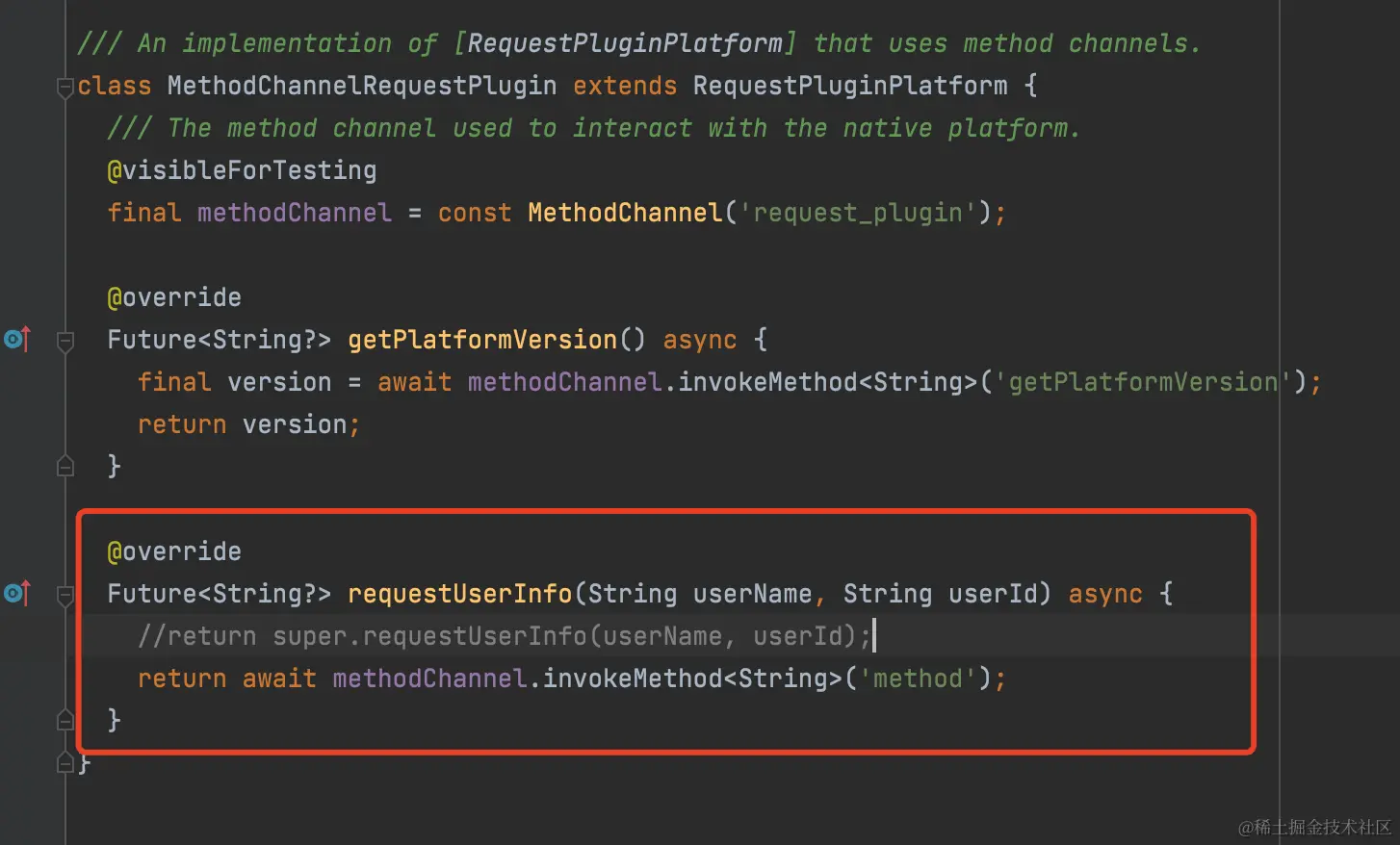Click the override gutter icon beside getPlatformVersion
The image size is (1400, 845).
[x=17, y=339]
